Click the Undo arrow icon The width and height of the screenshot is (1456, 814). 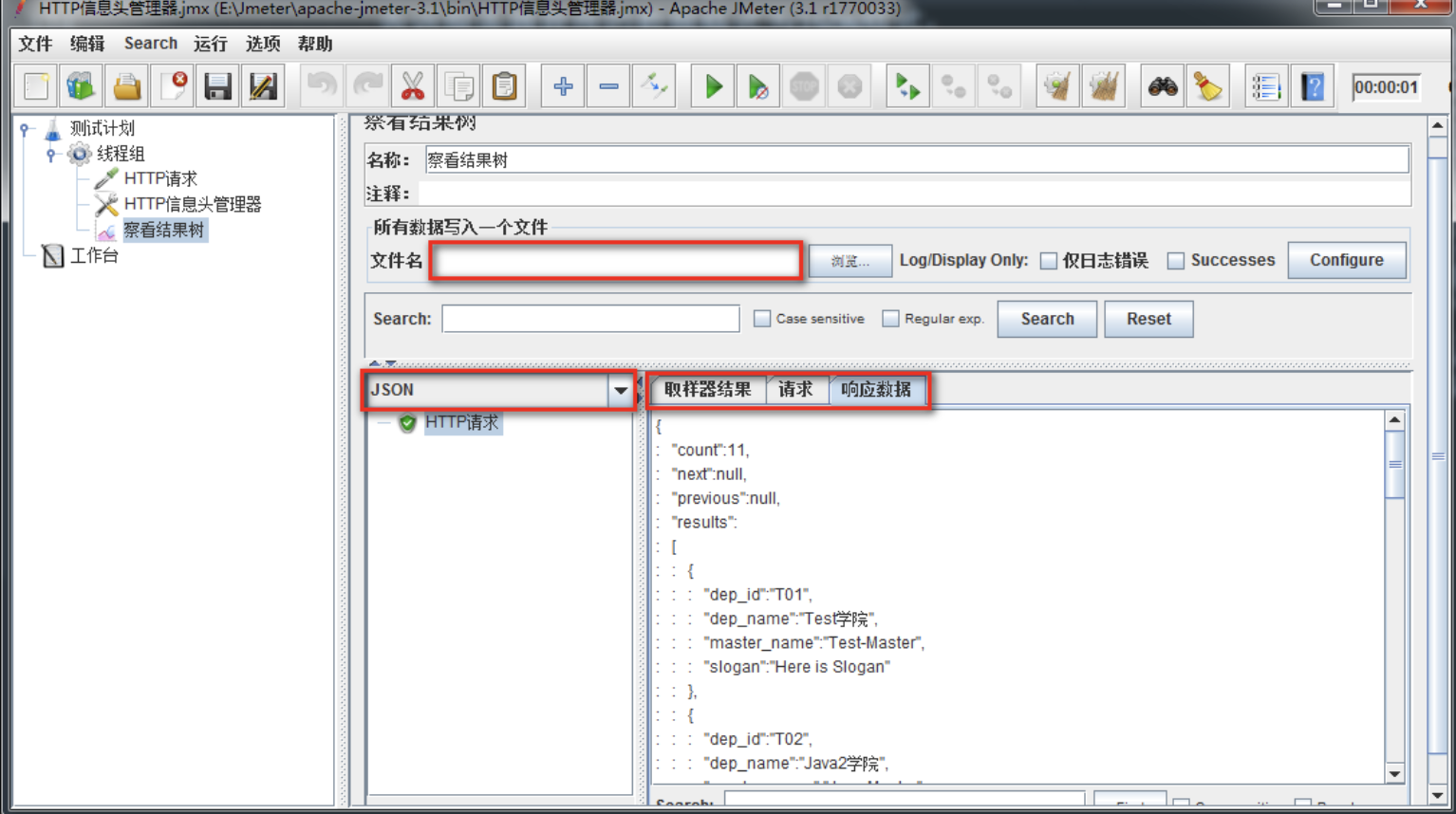pyautogui.click(x=322, y=87)
